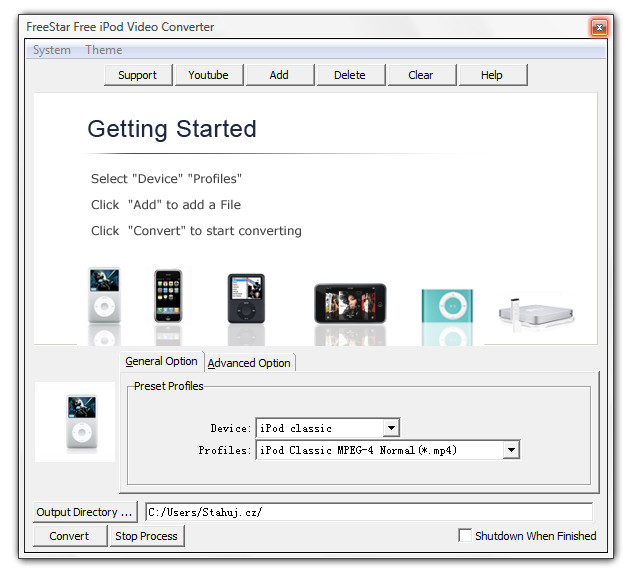Viewport: 634px width, 585px height.
Task: Start conversion with Convert button
Action: (69, 536)
